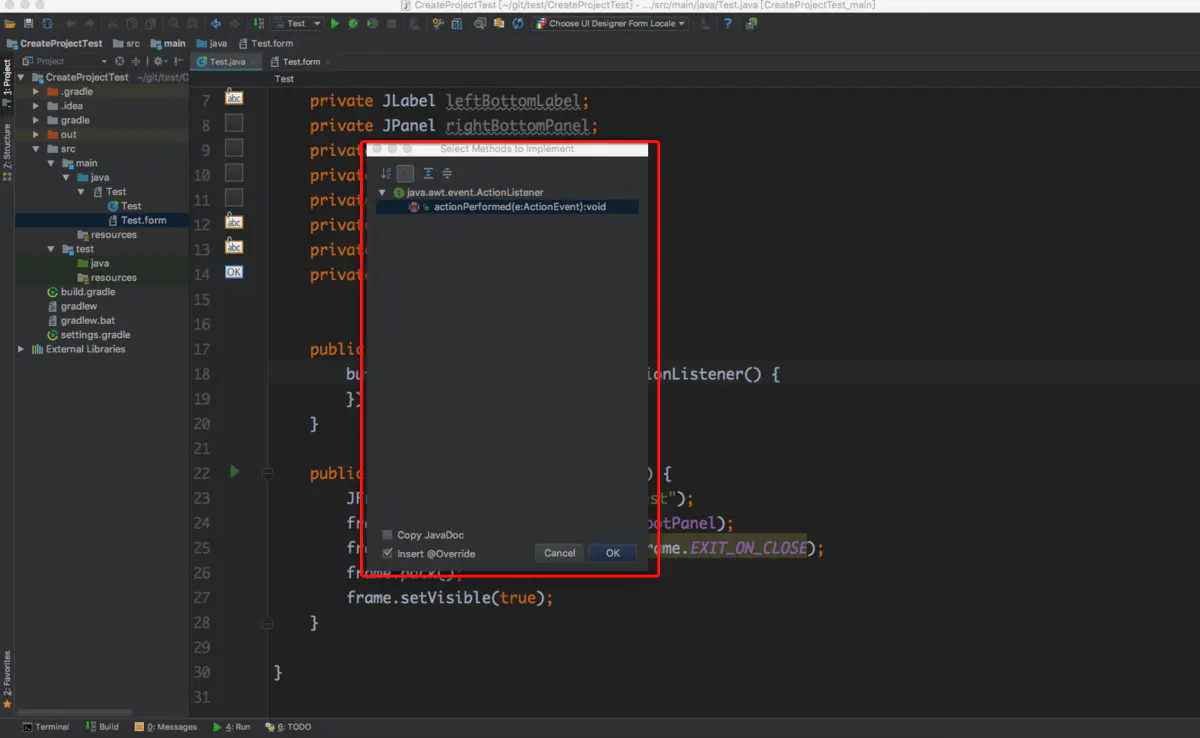Click Scroll from Source icon in Project panel
Screen dimensions: 1200x738
119,61
